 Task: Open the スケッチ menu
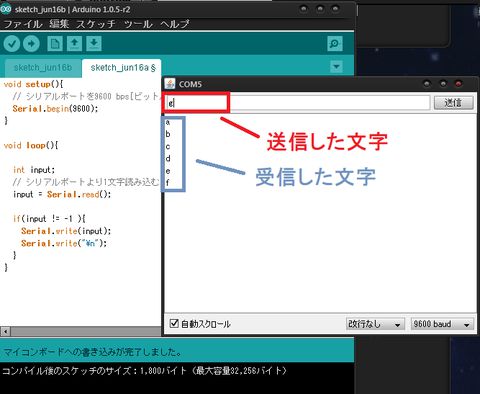(96, 24)
